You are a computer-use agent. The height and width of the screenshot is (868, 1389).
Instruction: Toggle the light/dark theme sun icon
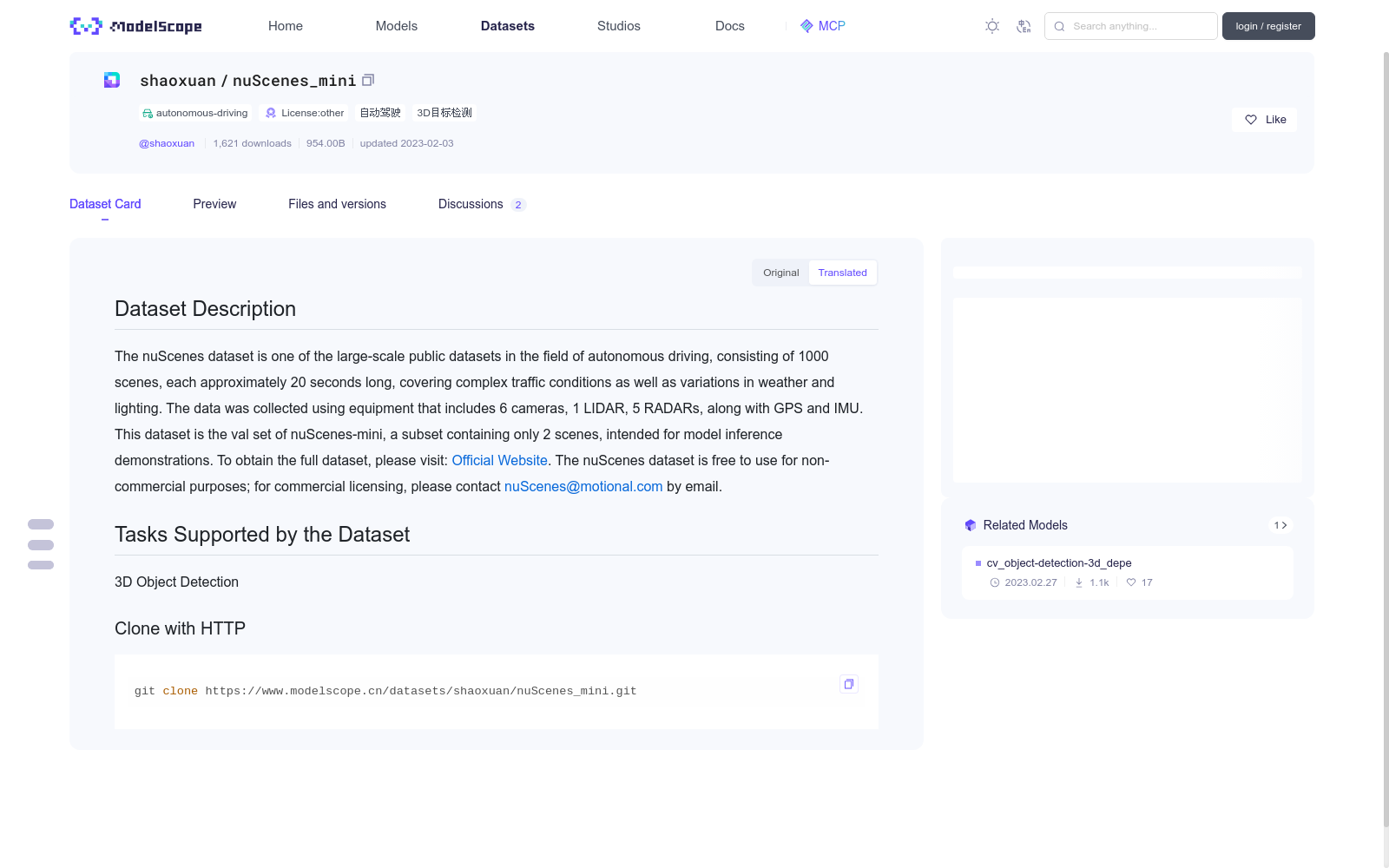992,26
